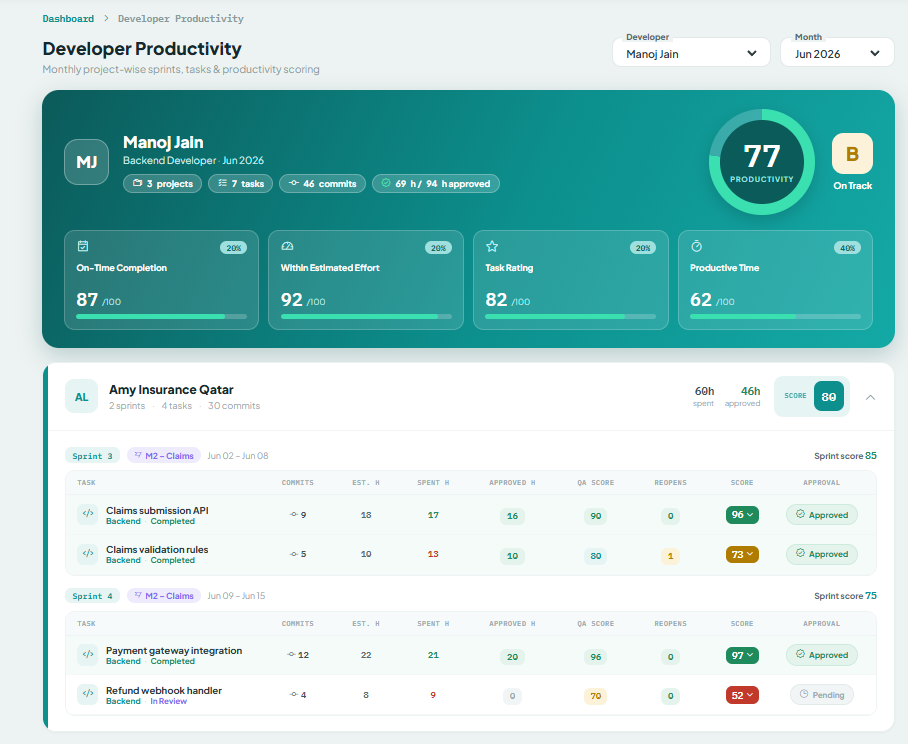Click the check icon in the approved-hours chip
Viewport: 908px width, 744px height.
coord(386,183)
